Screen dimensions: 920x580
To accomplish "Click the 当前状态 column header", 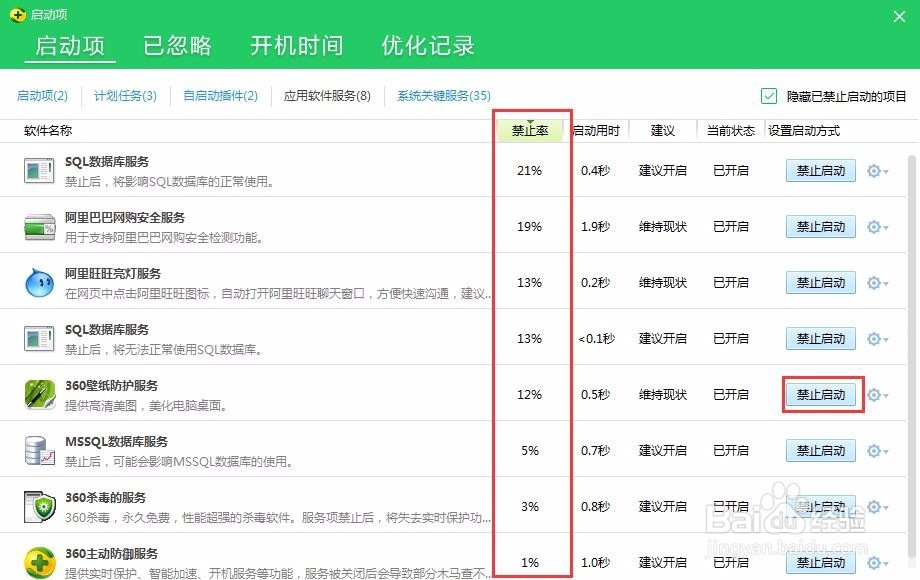I will tap(730, 131).
